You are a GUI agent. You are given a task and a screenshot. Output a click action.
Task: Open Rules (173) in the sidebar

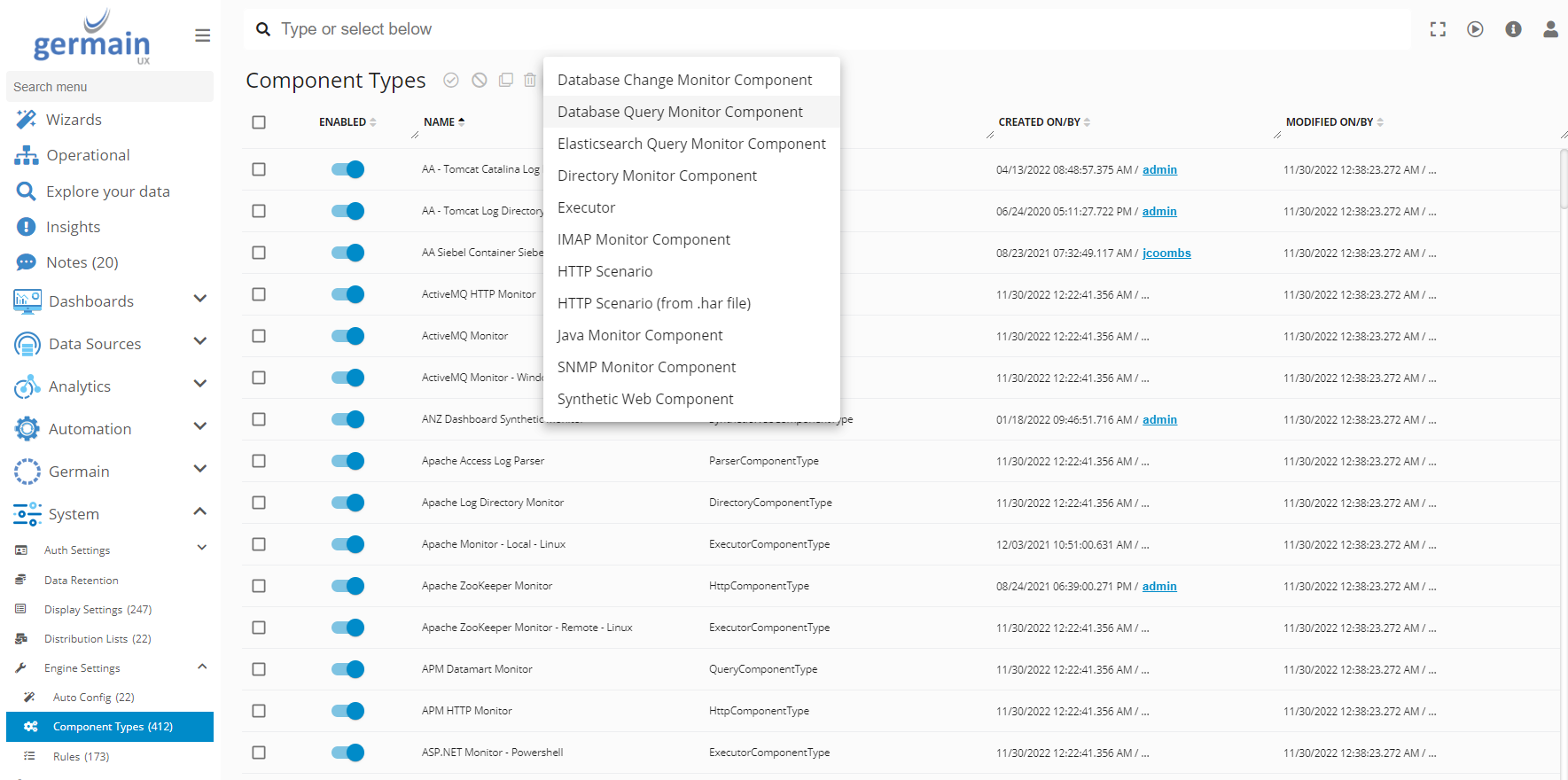tap(81, 757)
